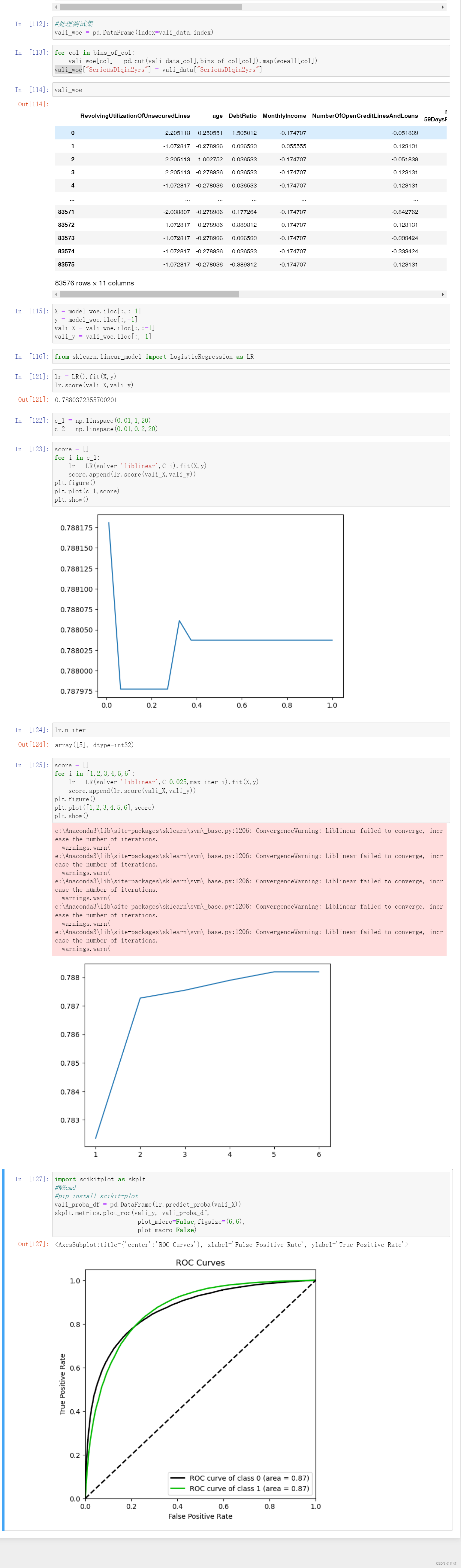Click the max_iter score line plot
The image size is (461, 1568).
pos(194,1061)
